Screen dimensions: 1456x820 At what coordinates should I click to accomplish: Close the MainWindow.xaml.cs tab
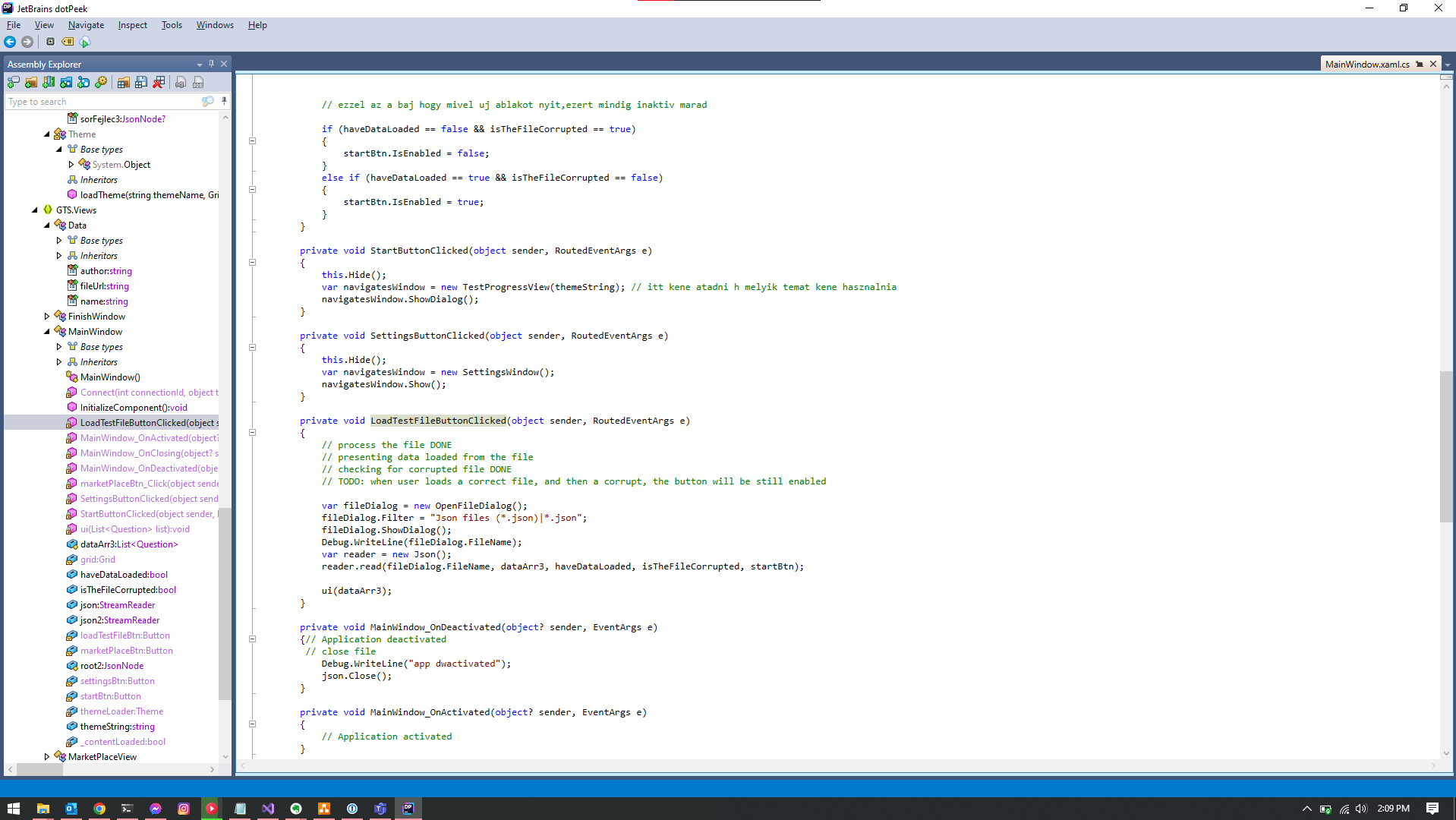tap(1433, 65)
